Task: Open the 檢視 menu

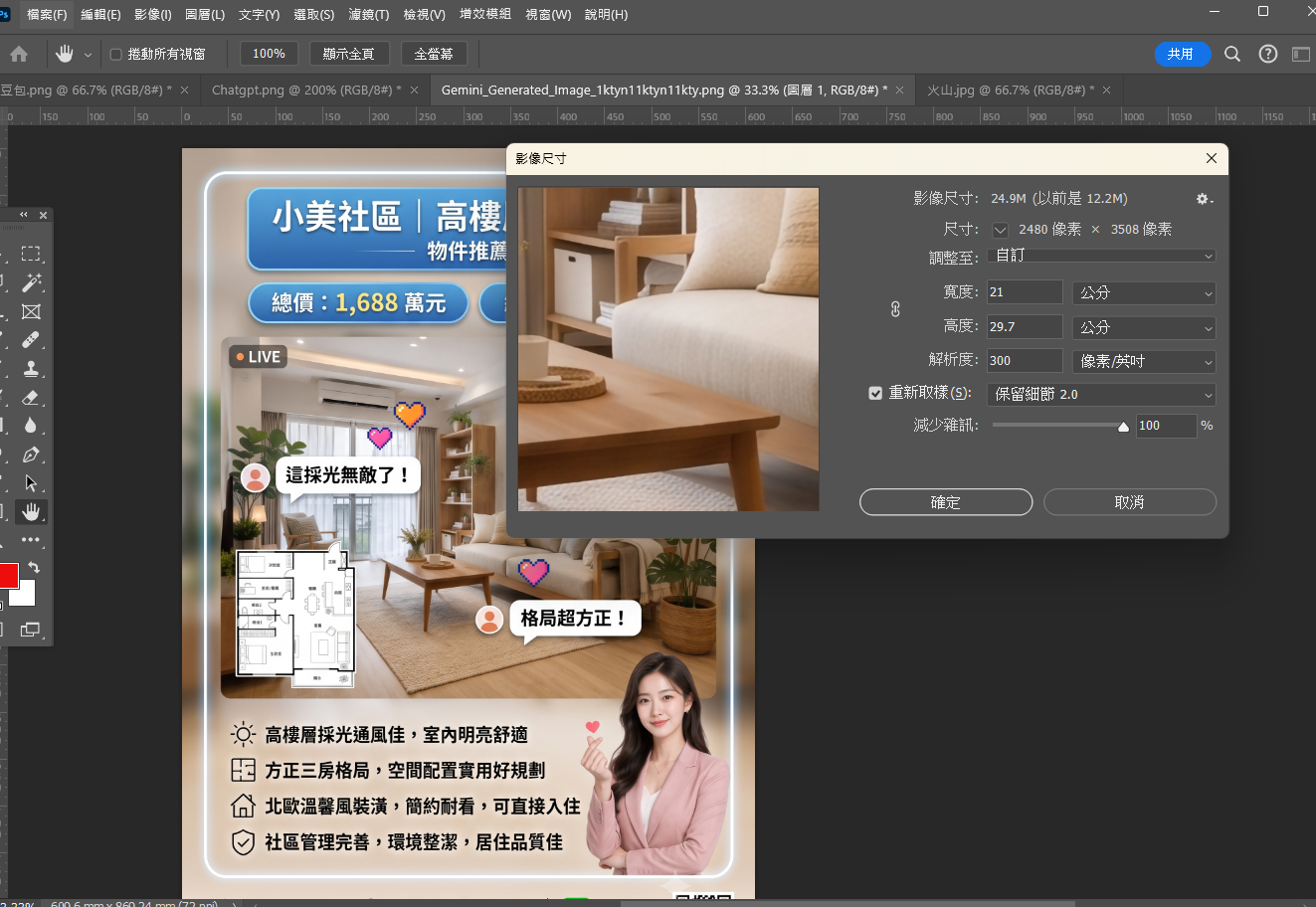Action: 424,14
